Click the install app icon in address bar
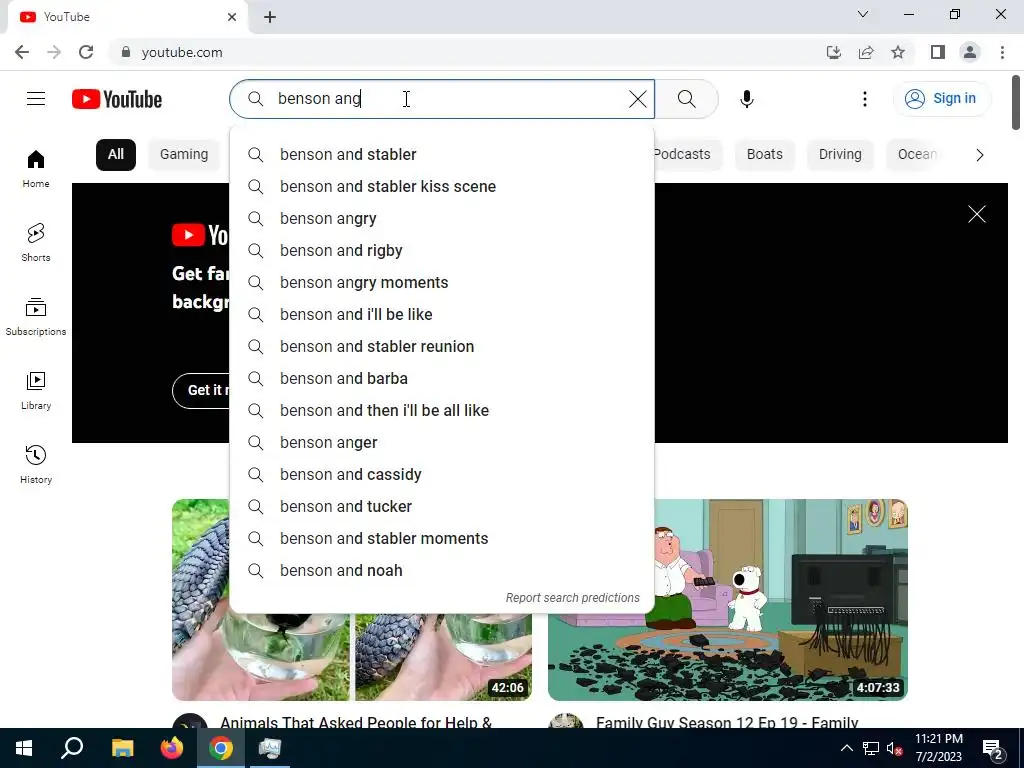Viewport: 1024px width, 768px height. pos(834,52)
